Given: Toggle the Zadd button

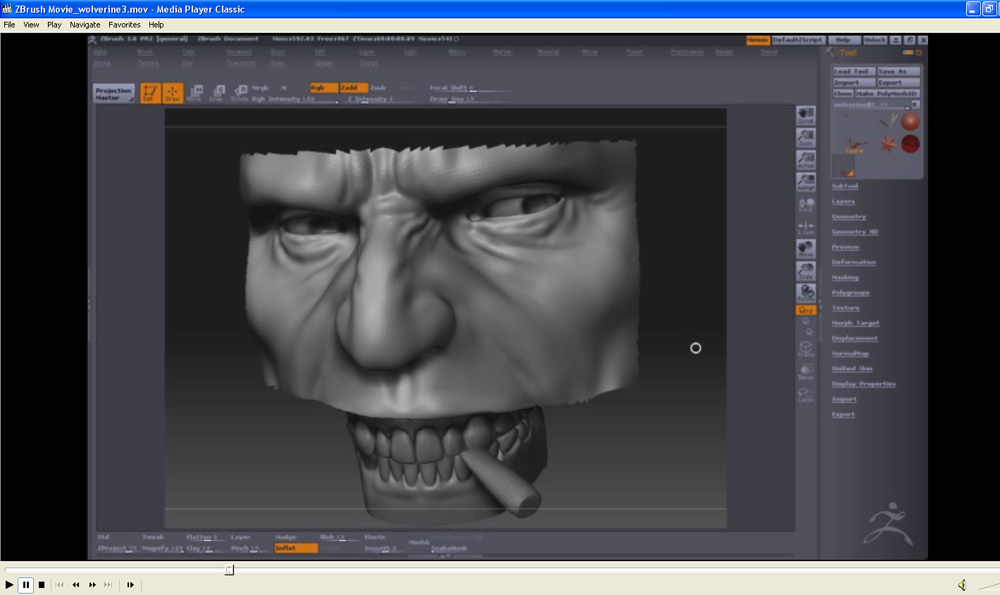Looking at the screenshot, I should click(x=353, y=88).
